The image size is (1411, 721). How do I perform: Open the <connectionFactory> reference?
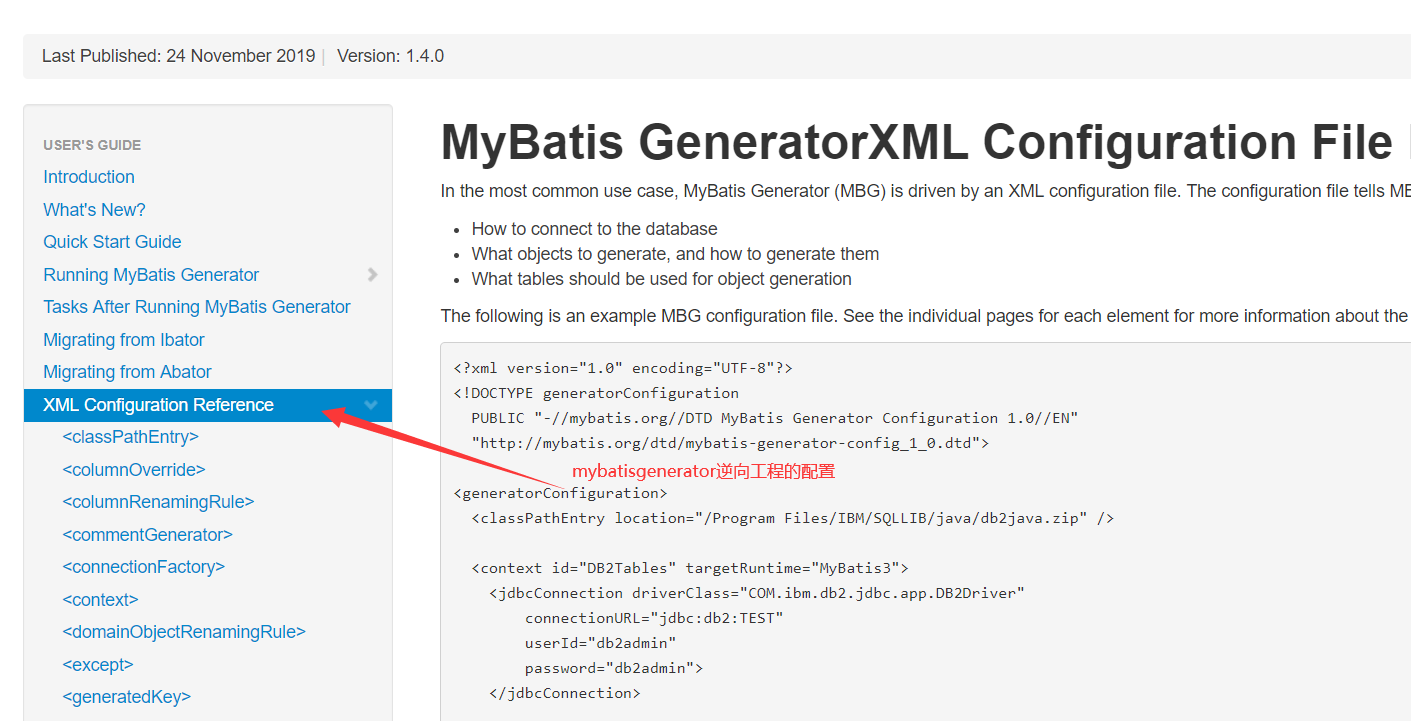coord(143,567)
